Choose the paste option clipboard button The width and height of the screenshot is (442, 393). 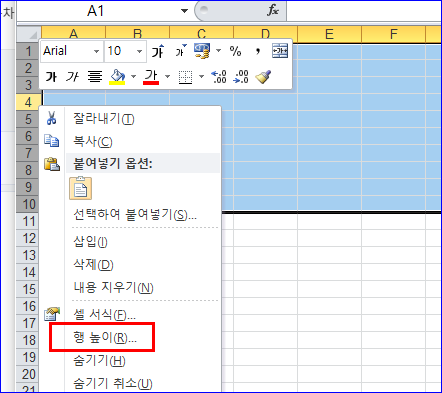pyautogui.click(x=80, y=189)
